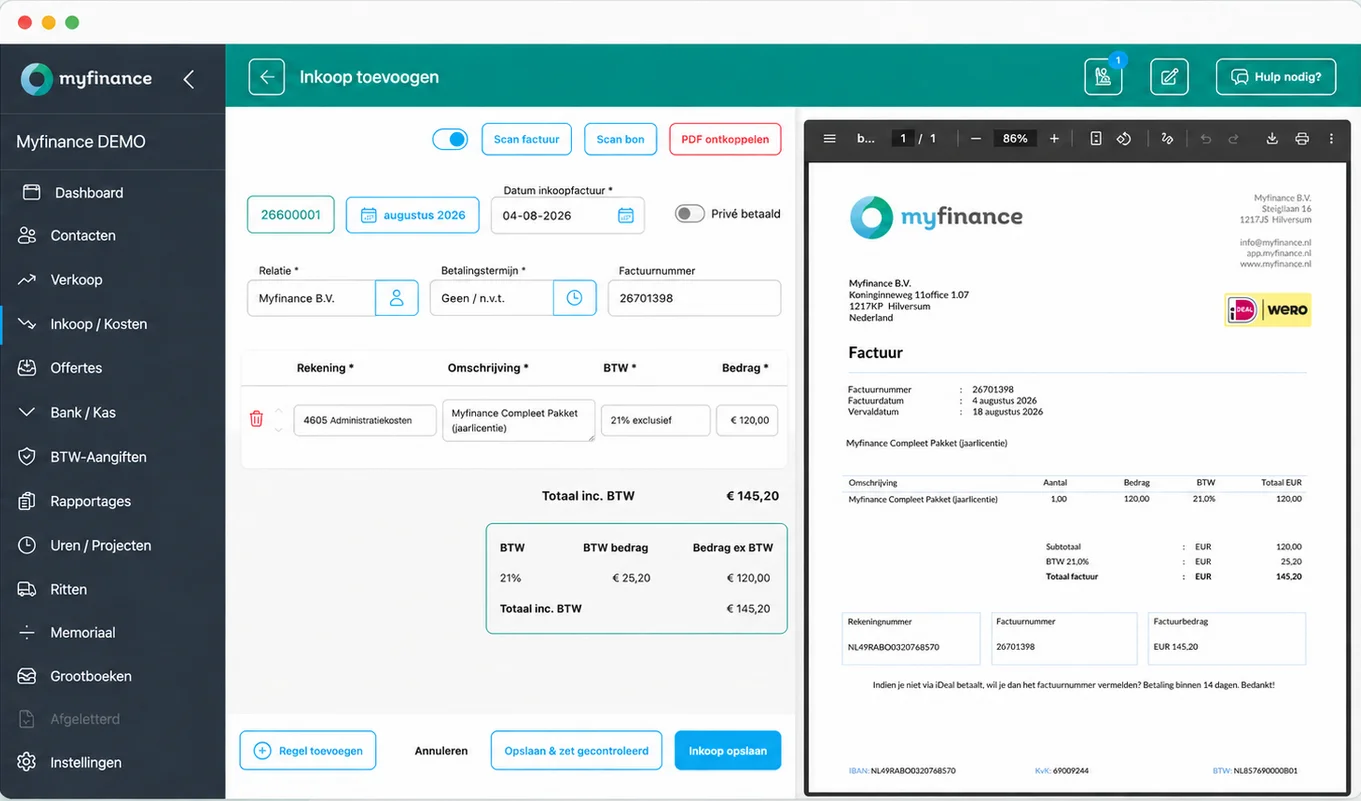Click the Omschrijving text box
1361x801 pixels.
[518, 420]
